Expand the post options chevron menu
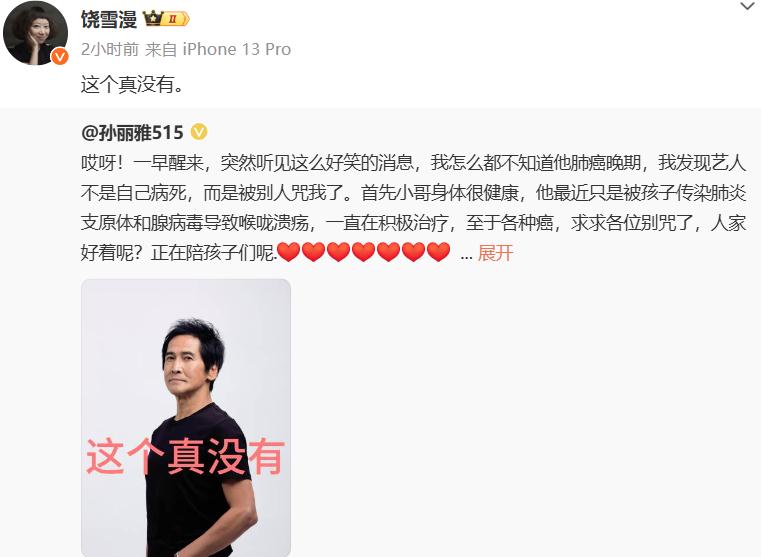Image resolution: width=761 pixels, height=557 pixels. point(747,6)
